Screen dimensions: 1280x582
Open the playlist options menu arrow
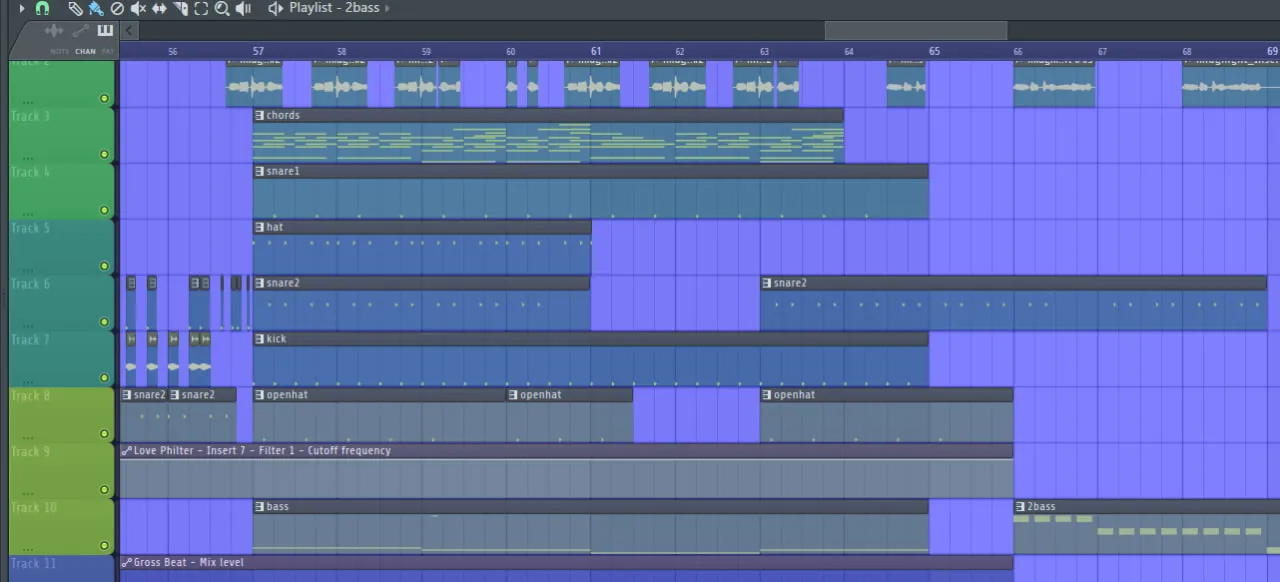22,8
